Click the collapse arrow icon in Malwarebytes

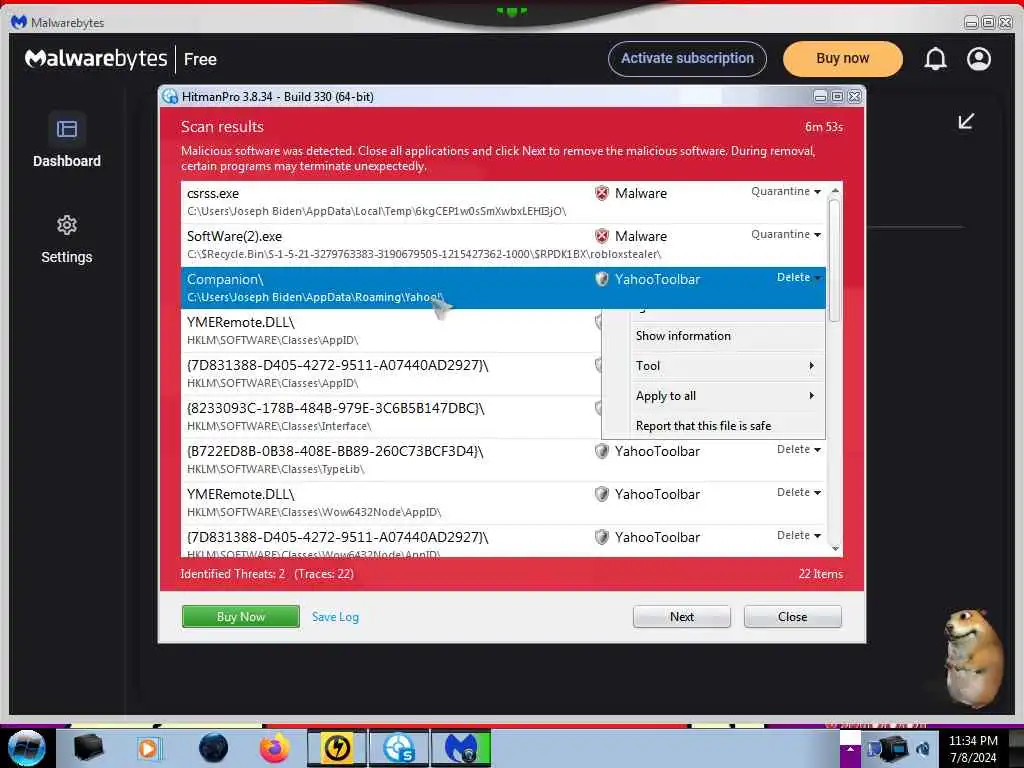tap(966, 121)
